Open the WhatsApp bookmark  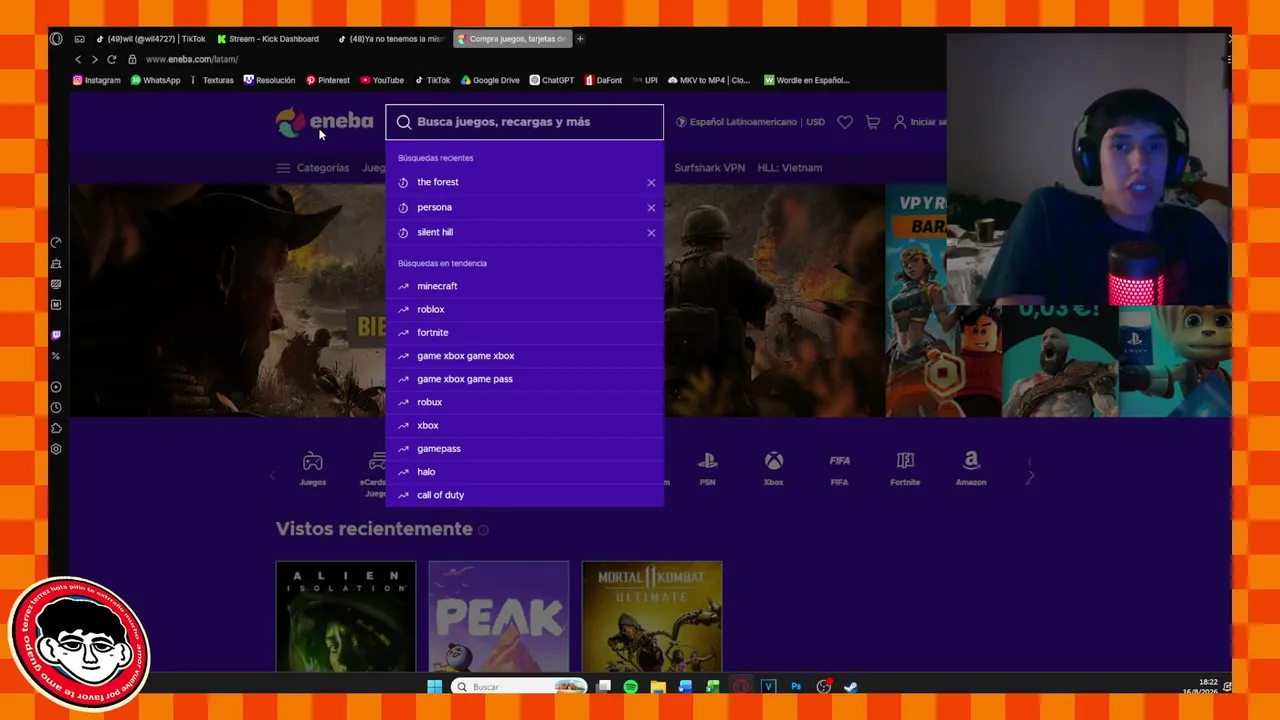tap(155, 80)
